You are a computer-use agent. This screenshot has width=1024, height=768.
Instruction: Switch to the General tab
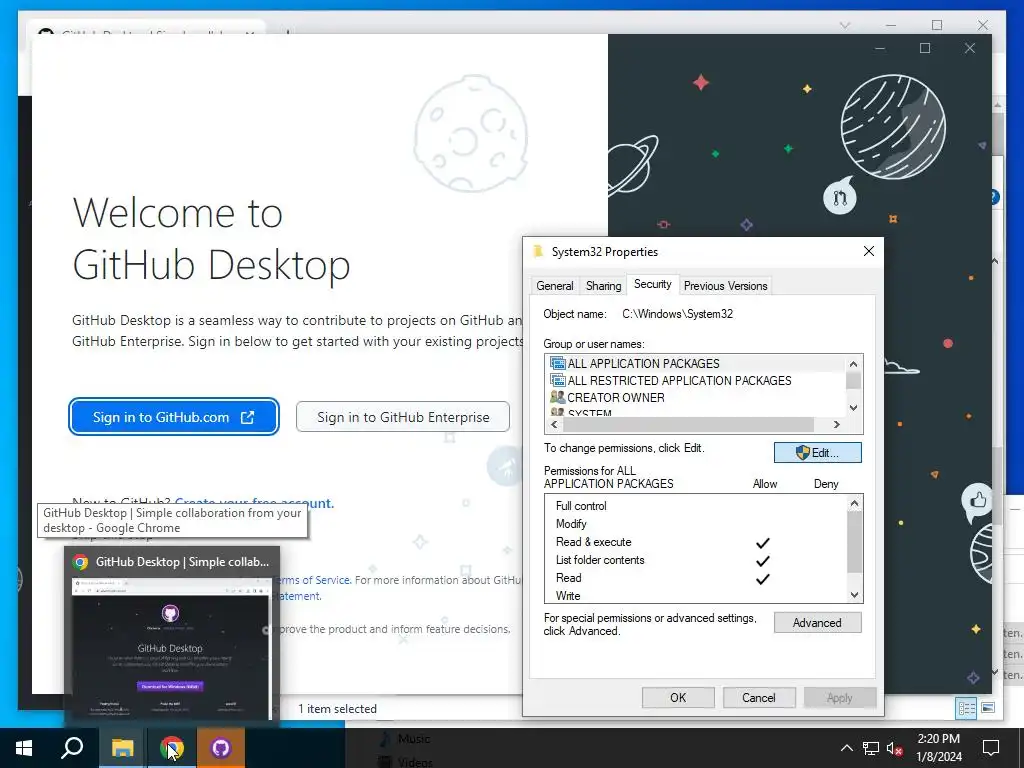(x=555, y=285)
